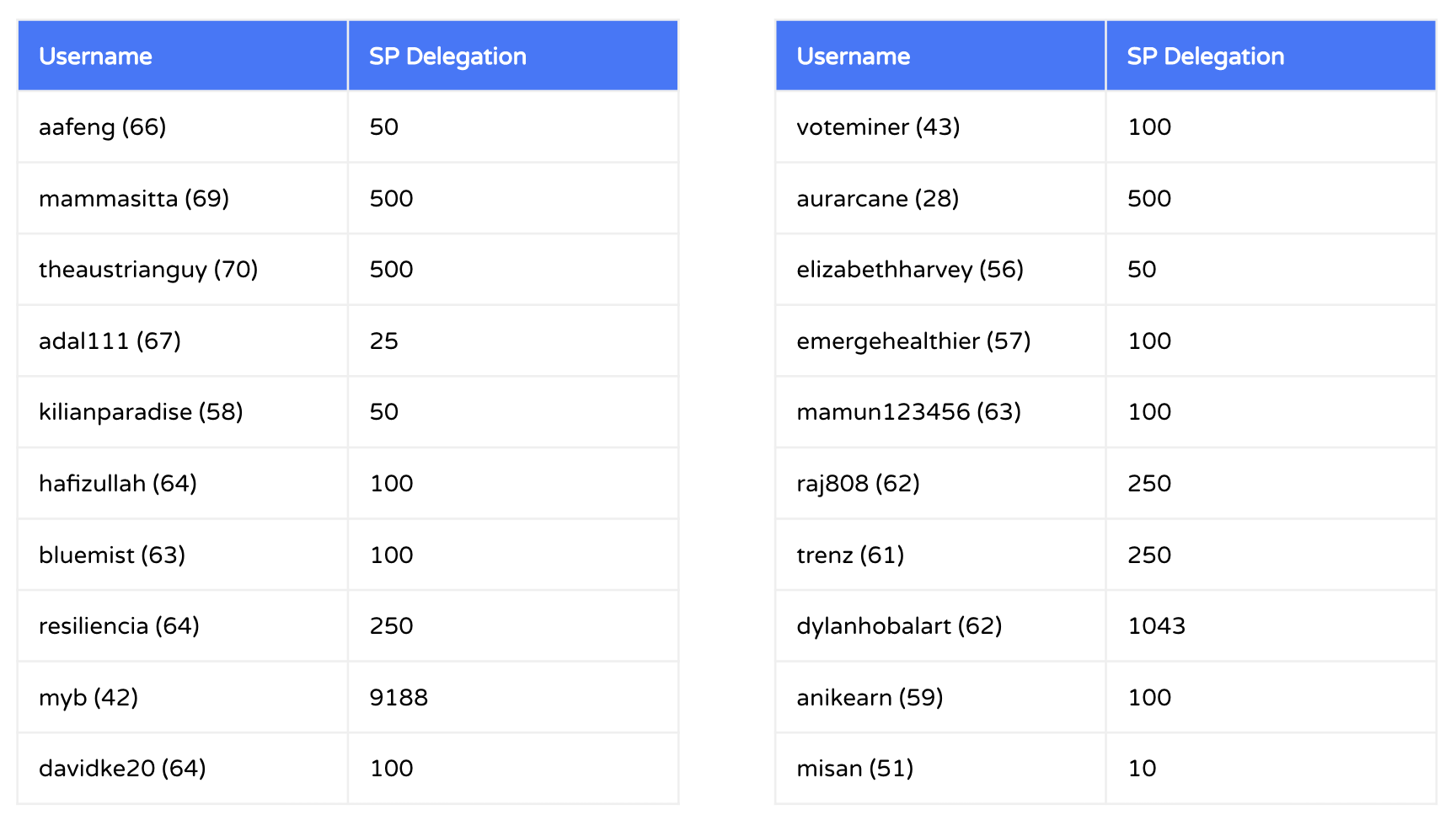1456x826 pixels.
Task: Click dylanhobalart (62) username
Action: (899, 626)
